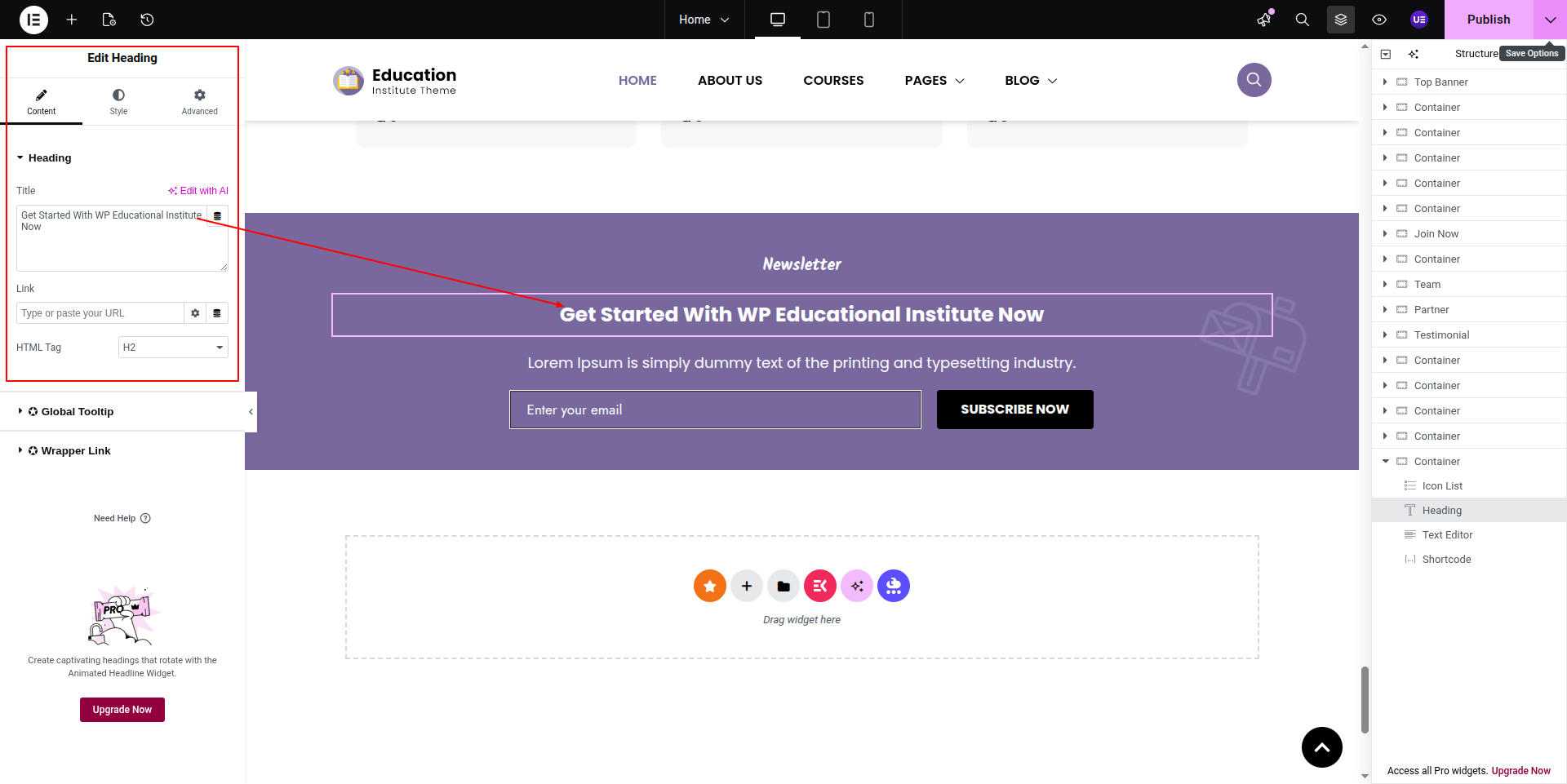
Task: Click the Link URL input field
Action: 100,313
